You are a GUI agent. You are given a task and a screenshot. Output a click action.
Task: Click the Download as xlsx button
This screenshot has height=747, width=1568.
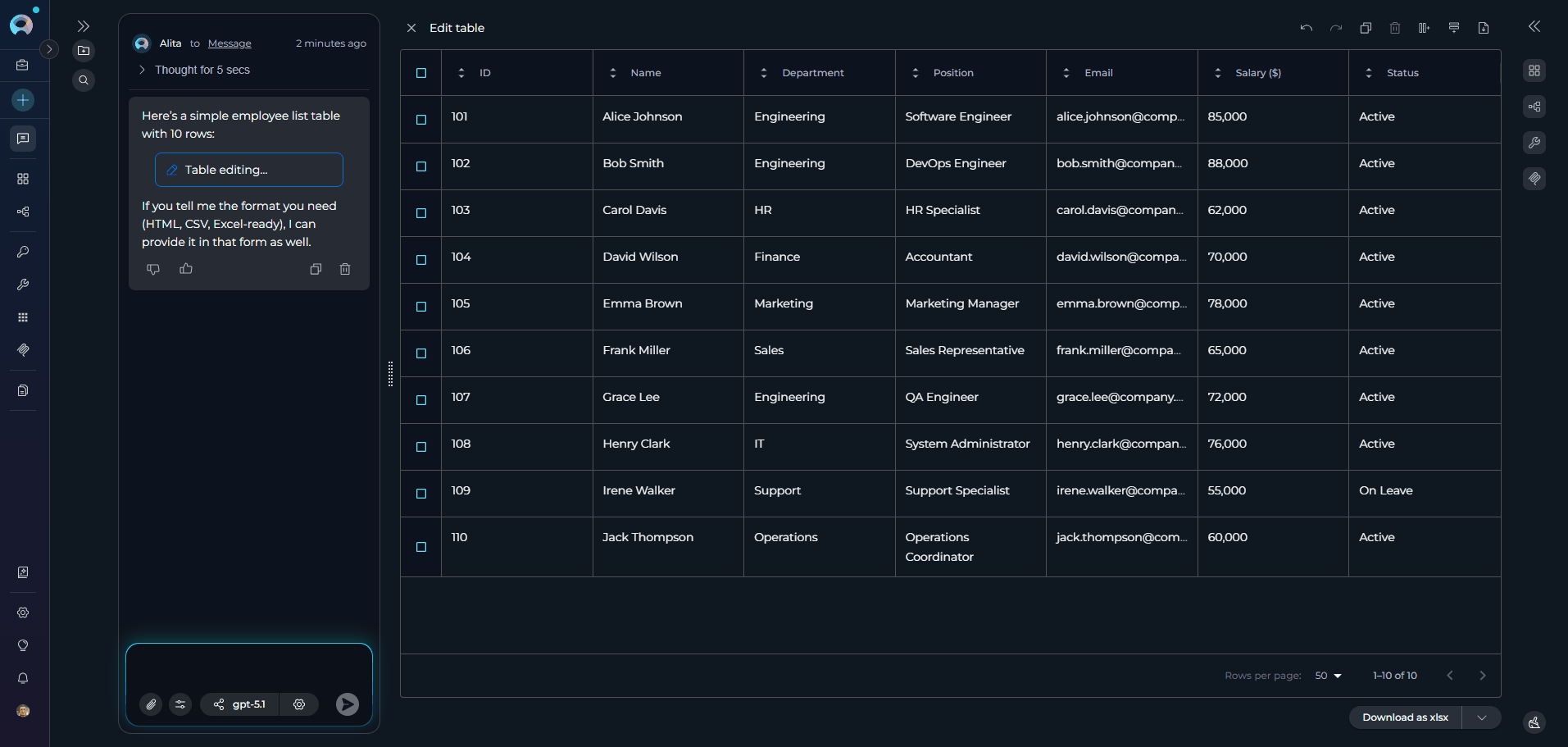coord(1404,717)
